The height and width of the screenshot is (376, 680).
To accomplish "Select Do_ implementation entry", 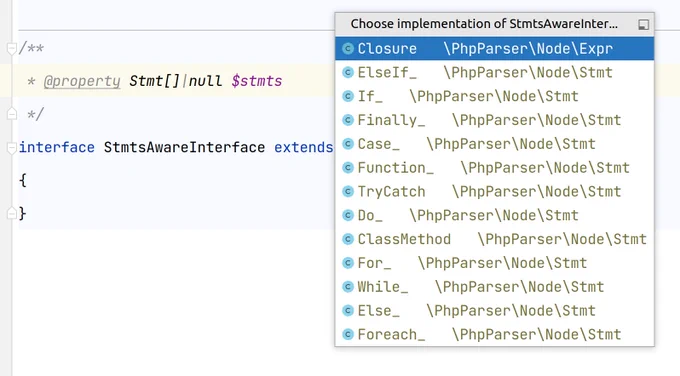I will pos(494,216).
